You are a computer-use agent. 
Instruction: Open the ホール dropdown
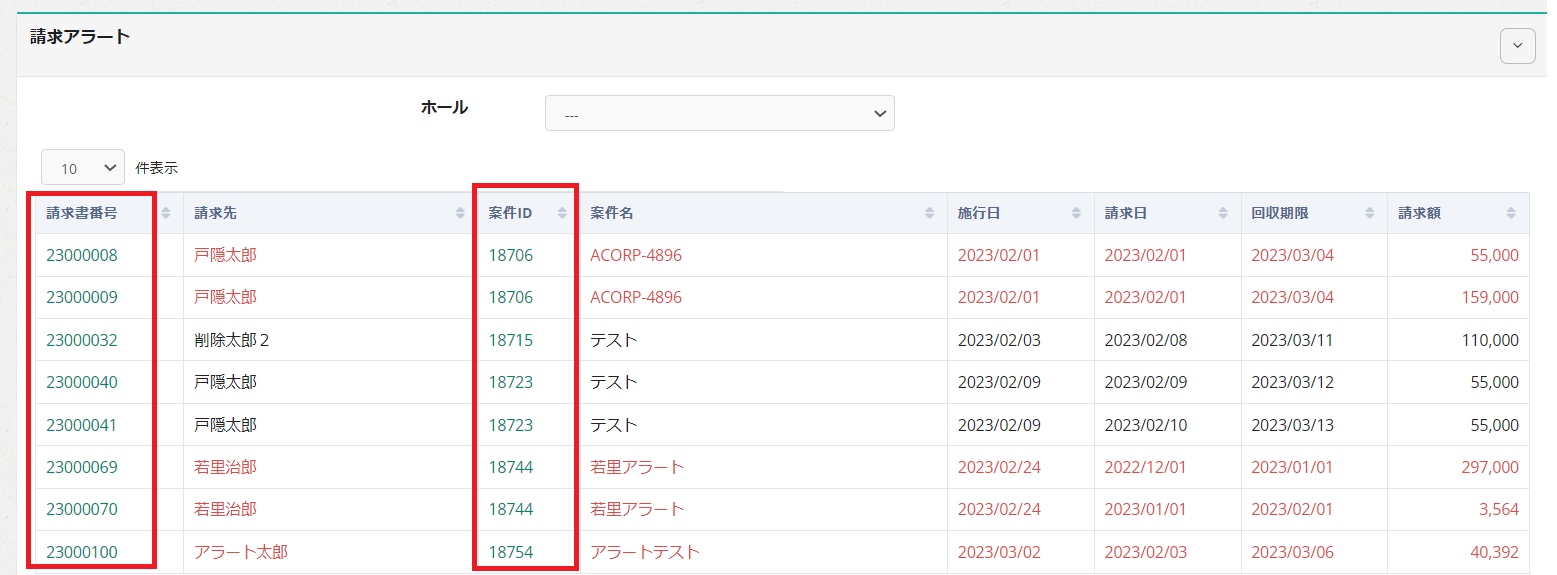point(719,114)
